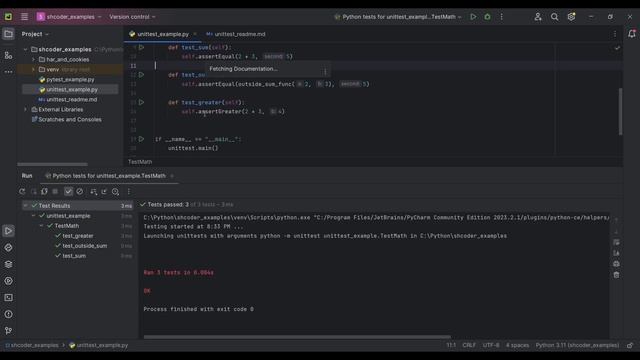Open more run actions in the title bar
This screenshot has height=360, width=640.
pos(502,17)
